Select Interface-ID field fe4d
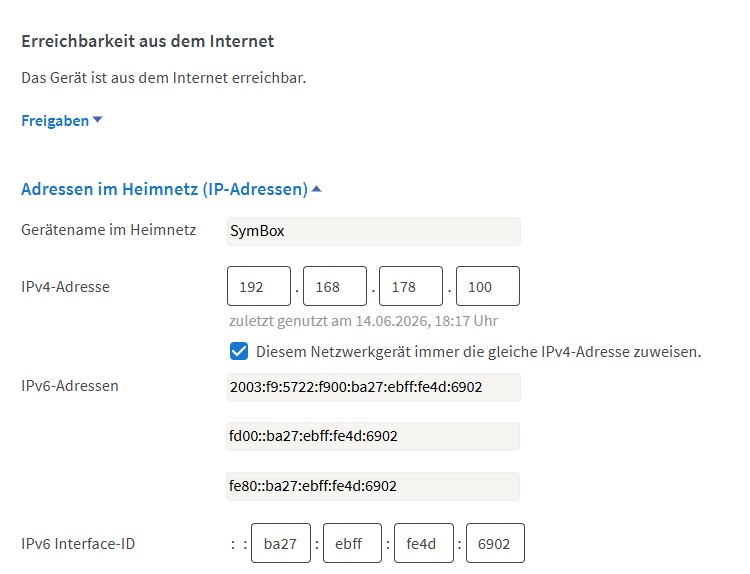Screen dimensions: 750x574 [x=424, y=543]
